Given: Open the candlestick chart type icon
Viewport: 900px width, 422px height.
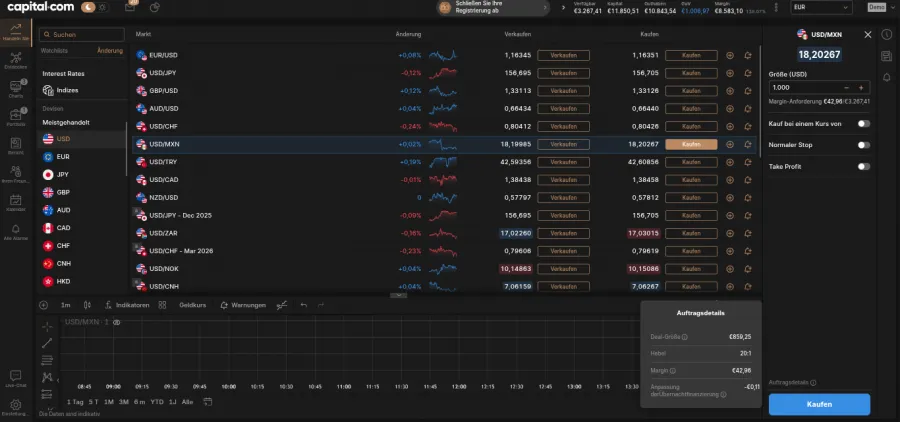Looking at the screenshot, I should tap(87, 305).
